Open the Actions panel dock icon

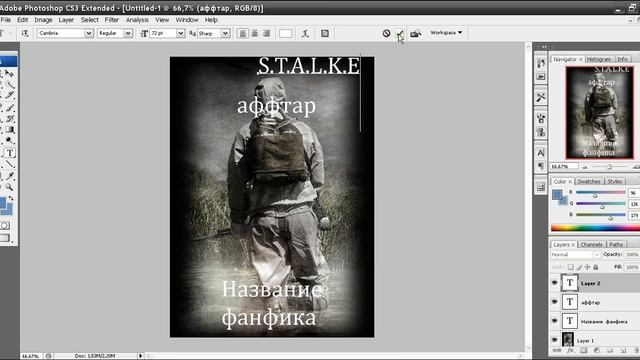[541, 76]
